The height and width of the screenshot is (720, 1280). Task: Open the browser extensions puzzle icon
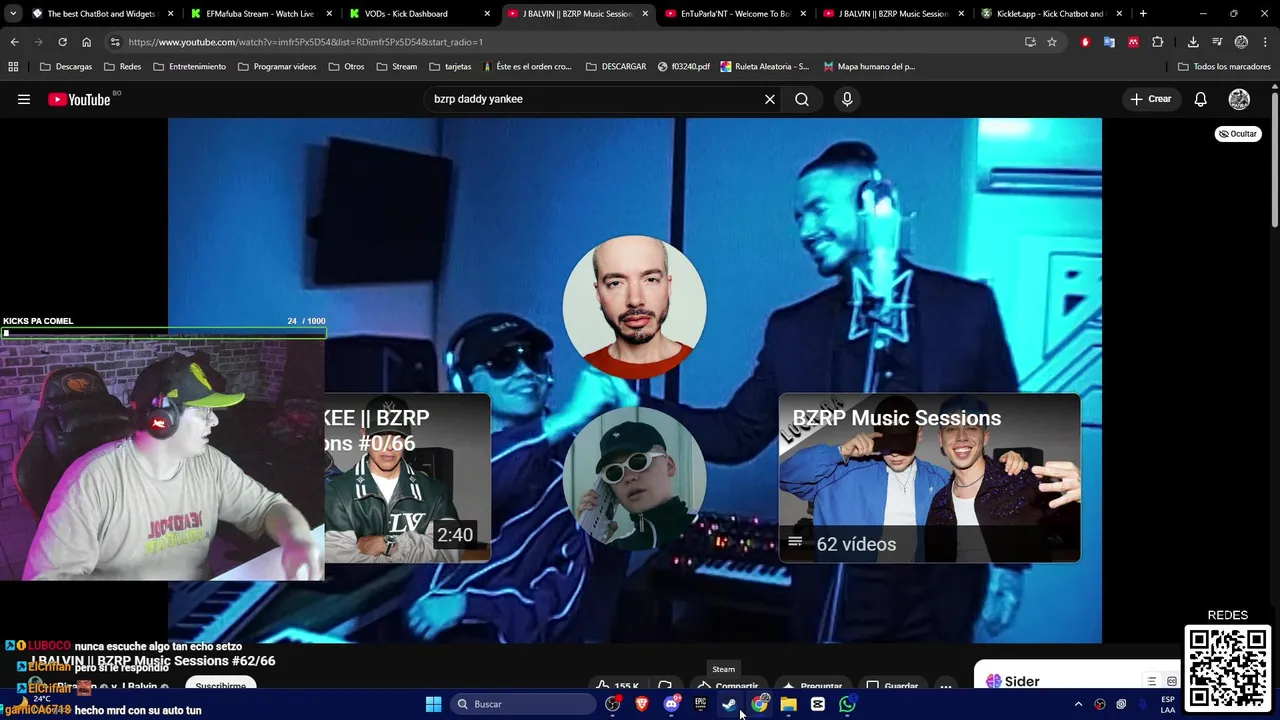point(1157,42)
